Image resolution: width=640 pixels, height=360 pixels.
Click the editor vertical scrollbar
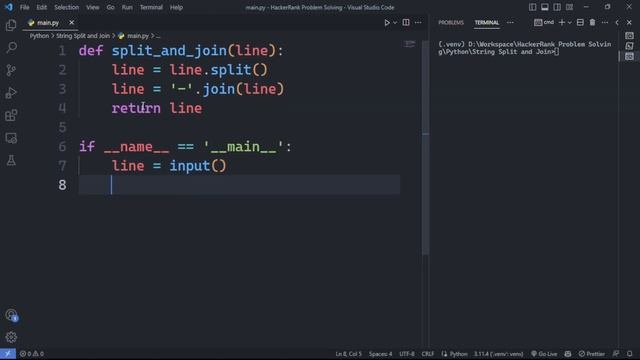(x=425, y=147)
